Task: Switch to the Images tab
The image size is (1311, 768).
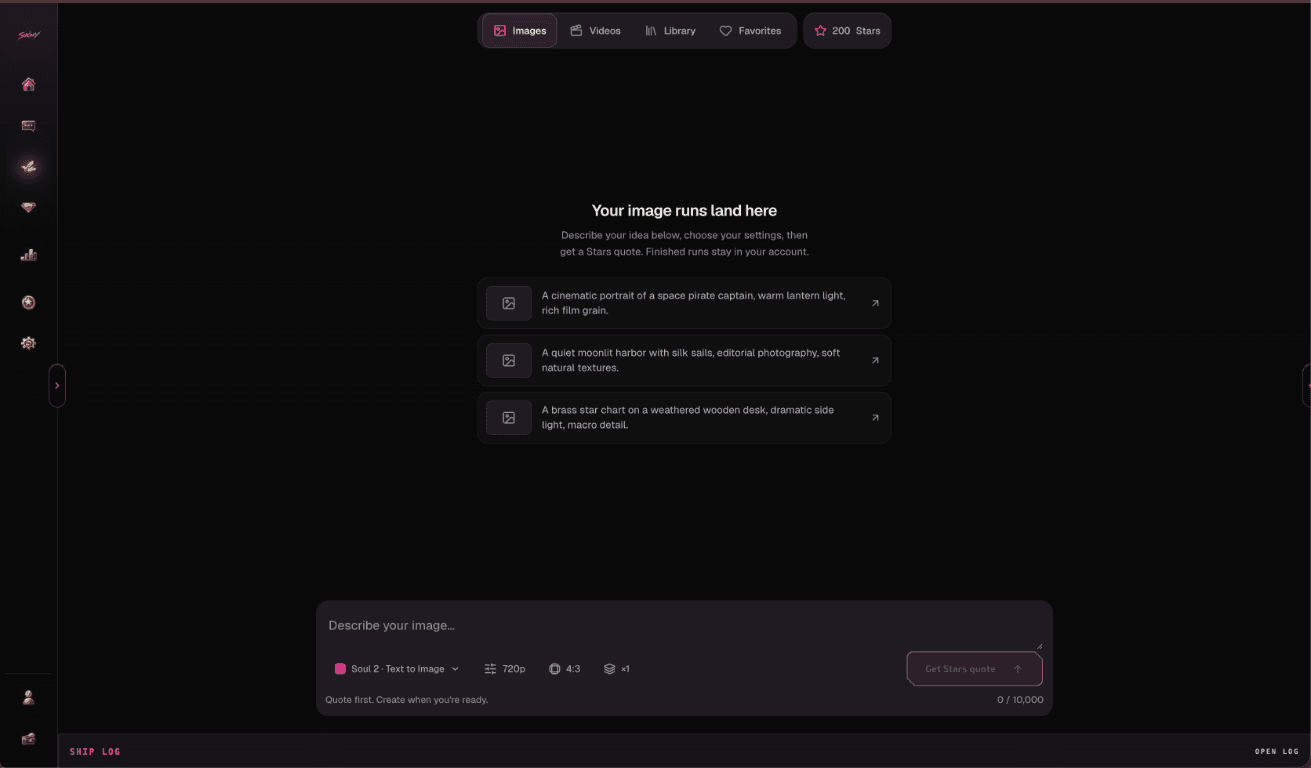Action: [519, 31]
